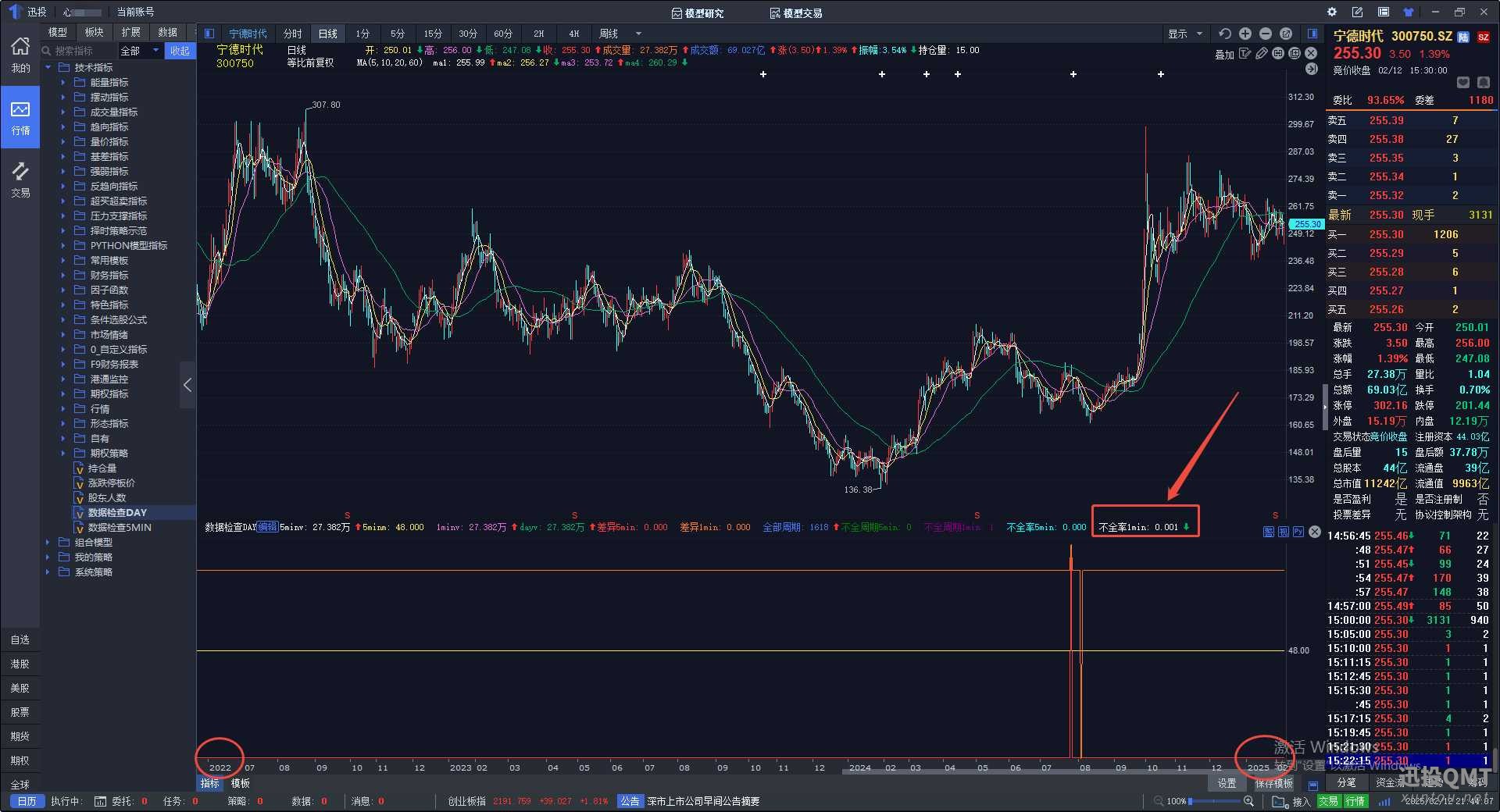Click the magnifier zoom icon in status bar
Screen dimensions: 1500x812
(1248, 801)
